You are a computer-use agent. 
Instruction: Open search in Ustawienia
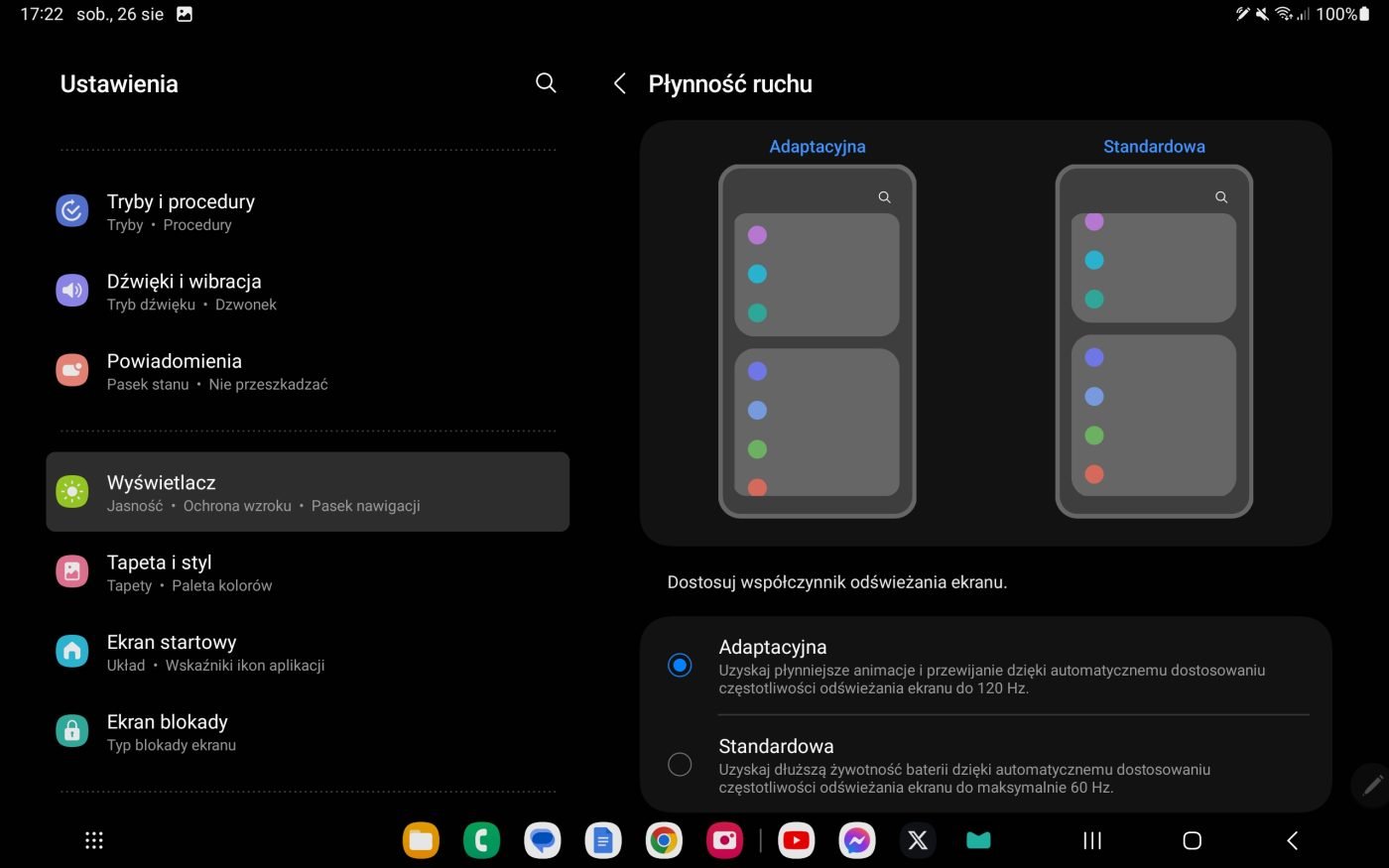click(546, 83)
